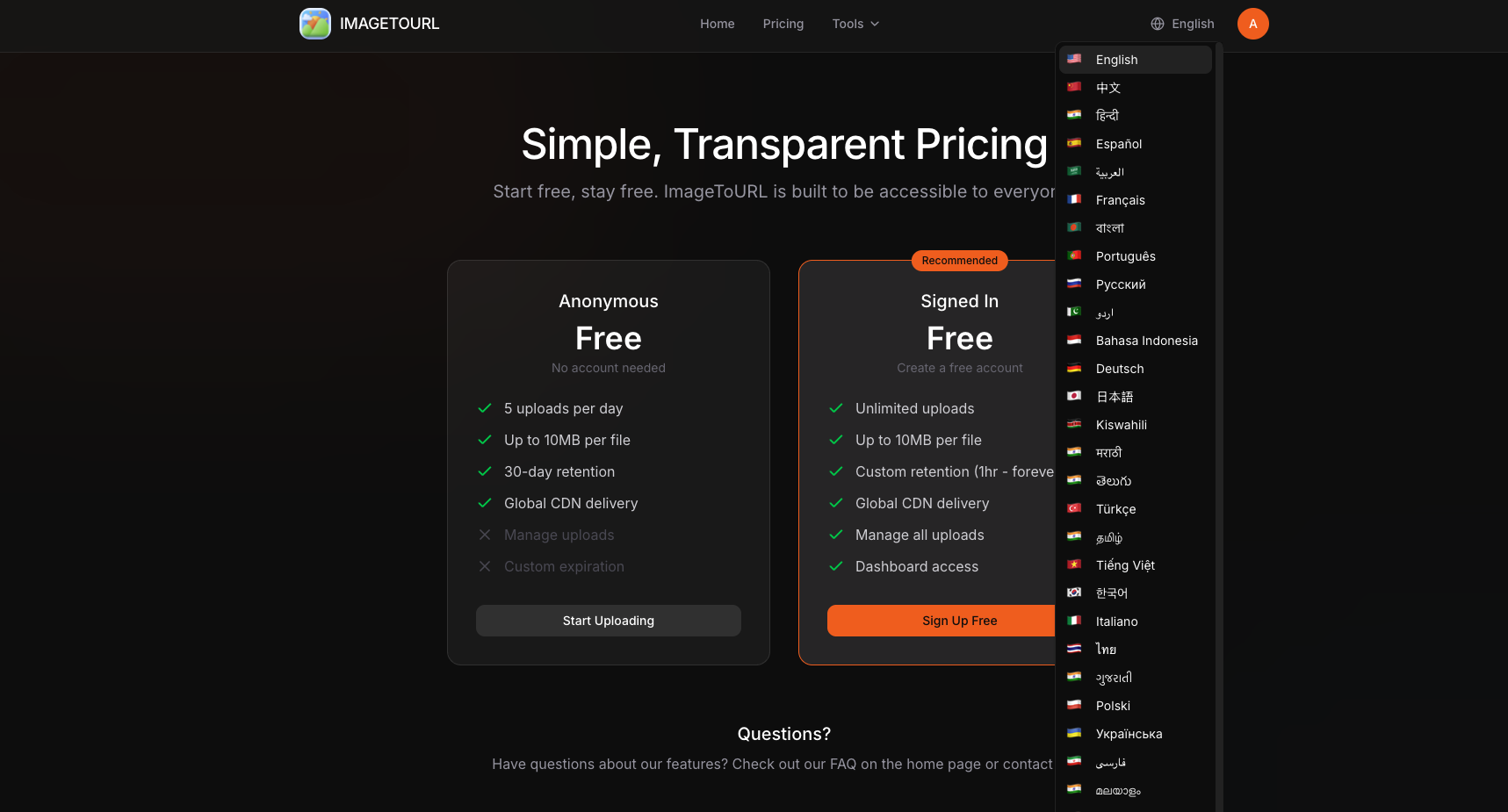Open the Pricing nav link
The height and width of the screenshot is (812, 1508).
click(x=783, y=24)
